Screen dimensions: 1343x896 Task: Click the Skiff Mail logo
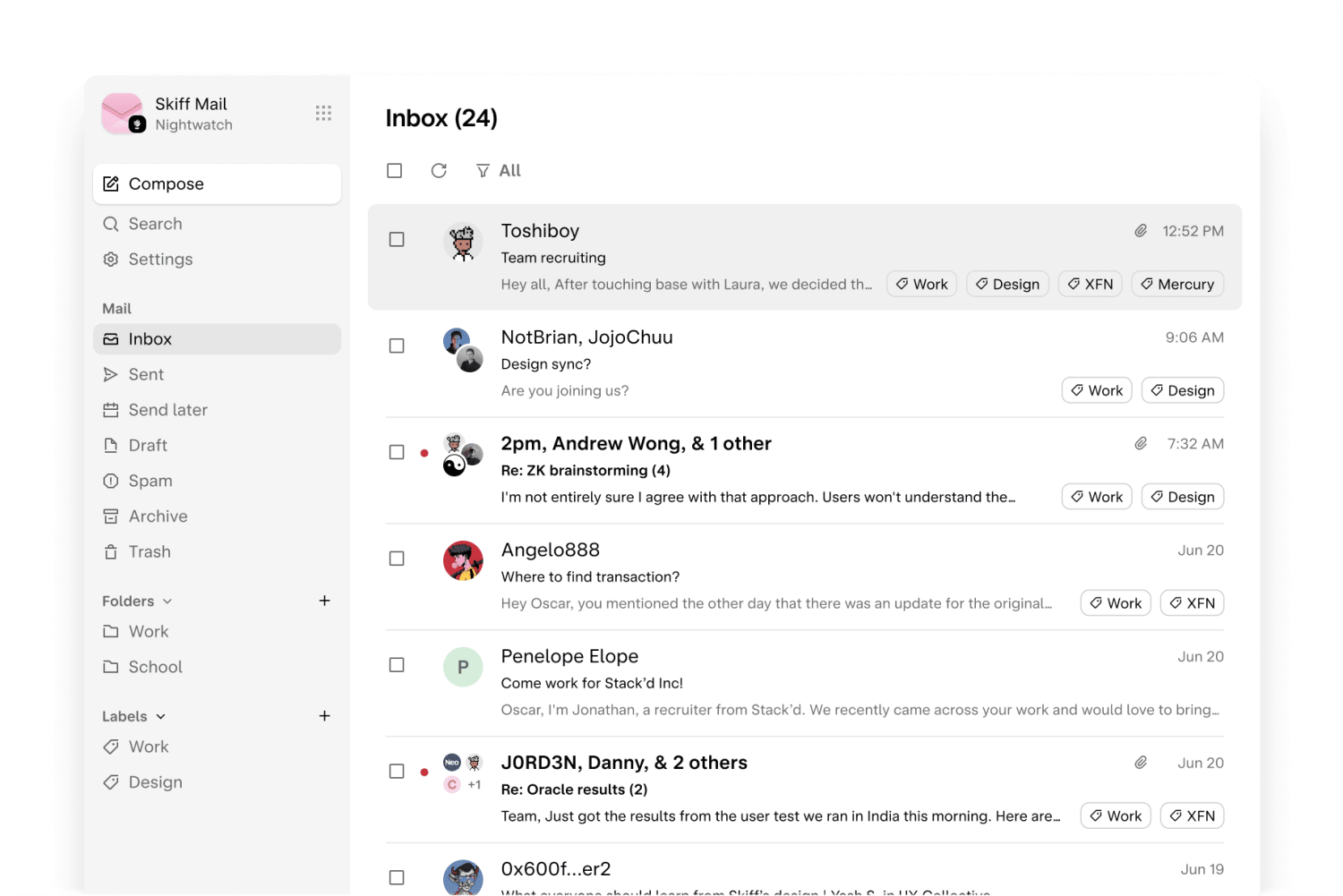tap(123, 114)
